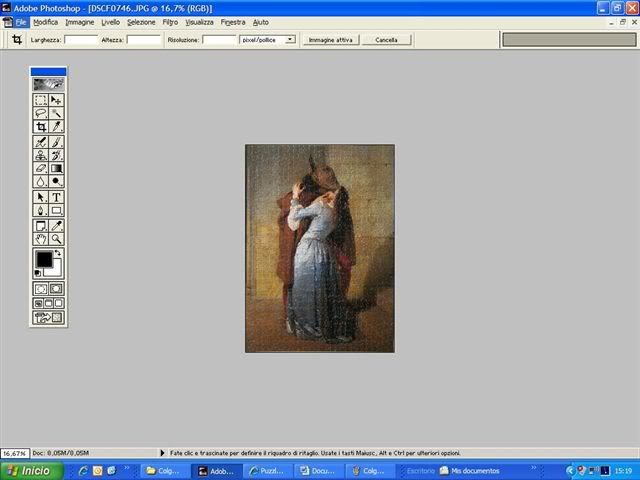Image resolution: width=640 pixels, height=480 pixels.
Task: Switch to Standard editing mode
Action: click(40, 289)
